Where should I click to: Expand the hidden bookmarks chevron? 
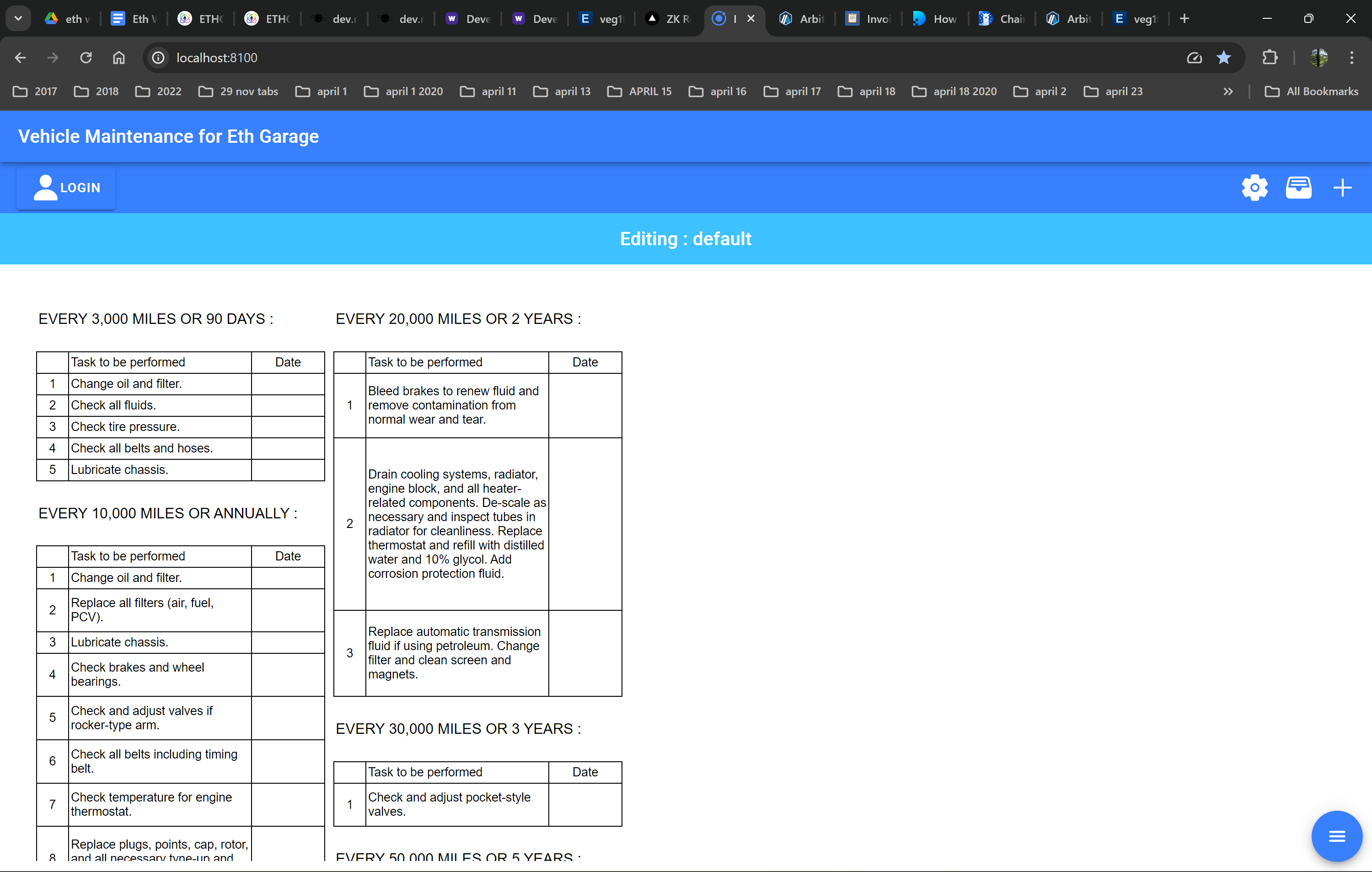(1229, 91)
